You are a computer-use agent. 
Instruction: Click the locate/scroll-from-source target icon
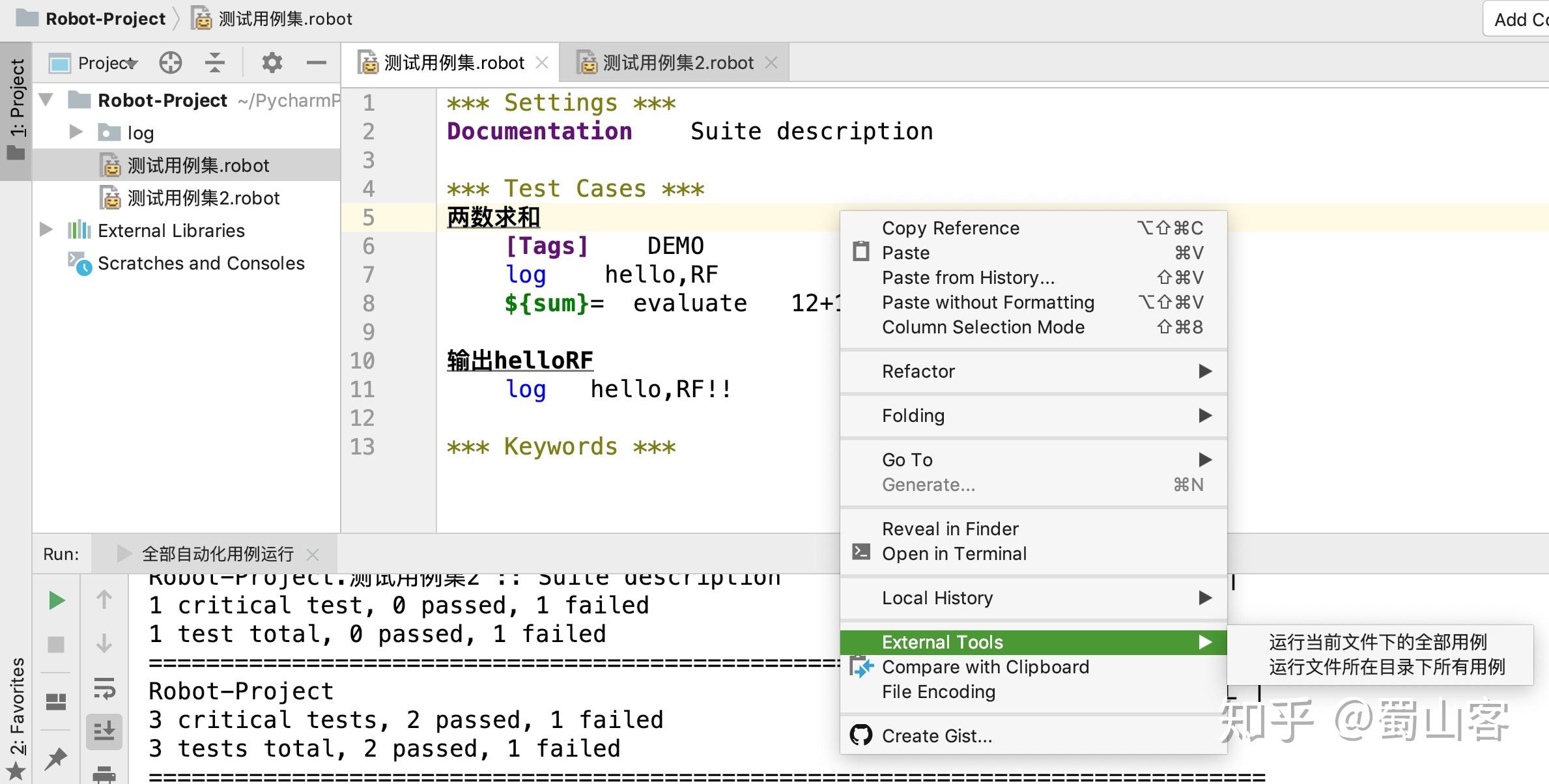click(171, 63)
